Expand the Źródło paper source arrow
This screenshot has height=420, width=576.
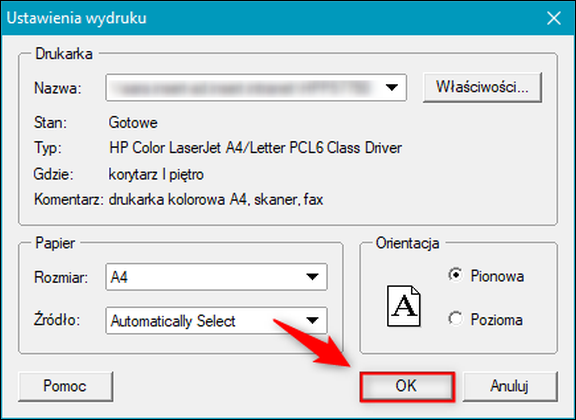312,320
